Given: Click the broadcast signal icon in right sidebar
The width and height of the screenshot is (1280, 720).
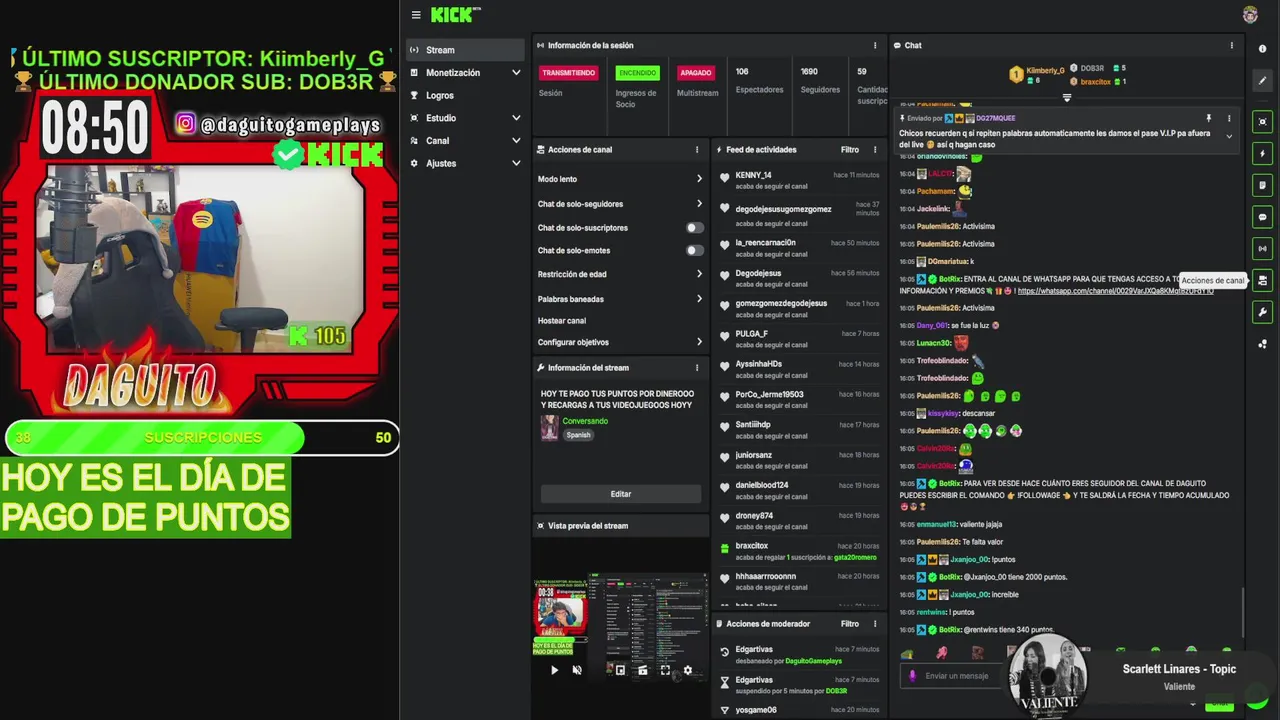Looking at the screenshot, I should [1262, 249].
